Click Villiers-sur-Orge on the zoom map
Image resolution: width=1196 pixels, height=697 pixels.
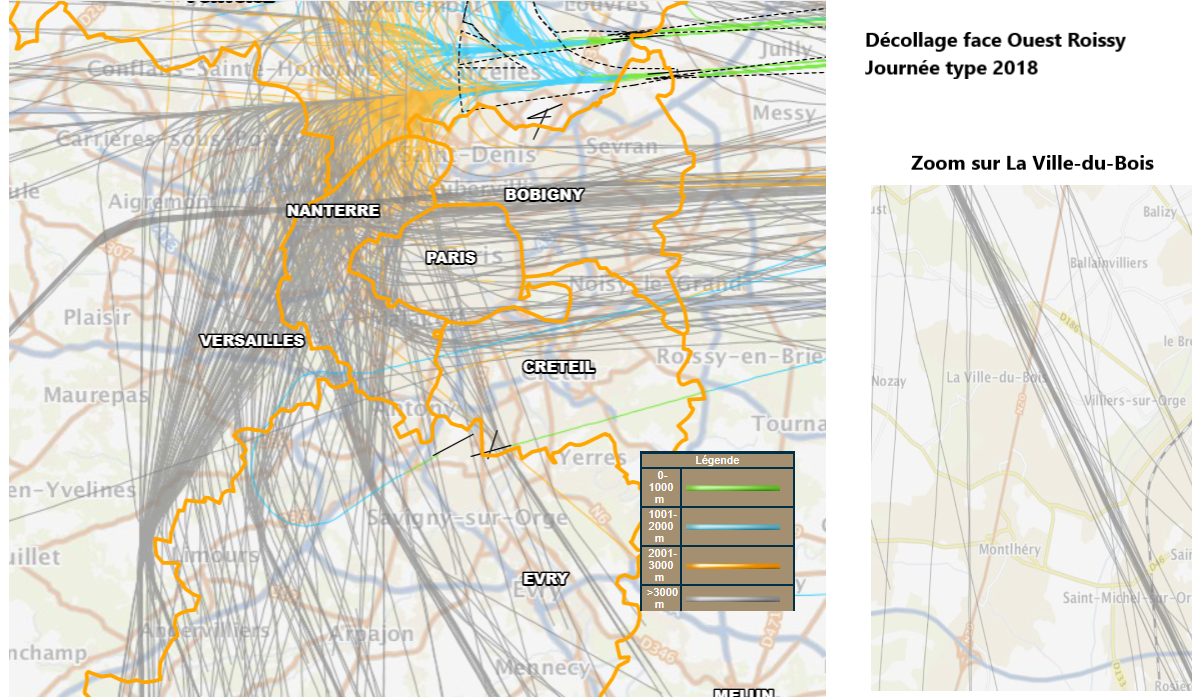tap(1135, 400)
